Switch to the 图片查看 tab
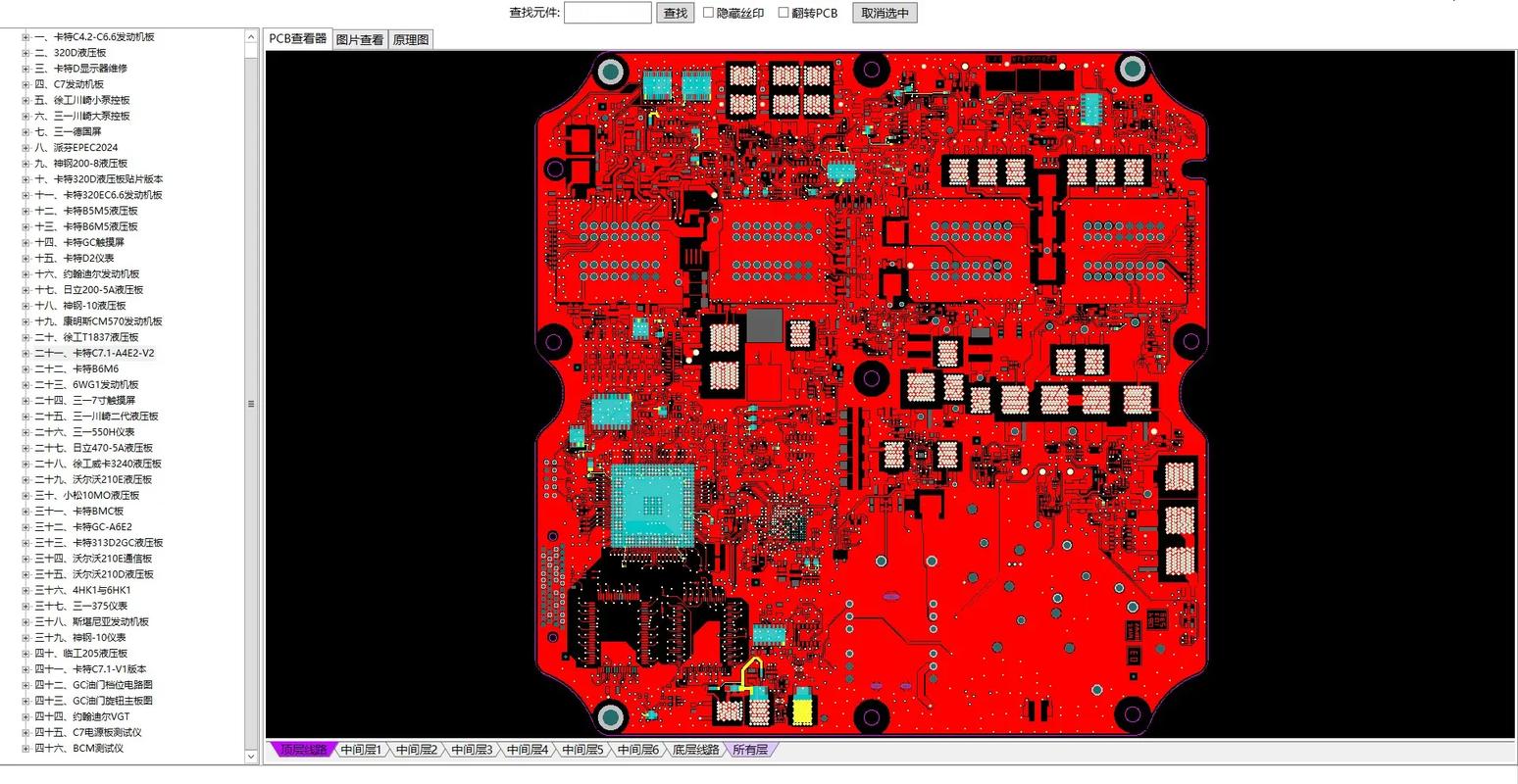Screen dimensions: 1518x784 point(360,39)
